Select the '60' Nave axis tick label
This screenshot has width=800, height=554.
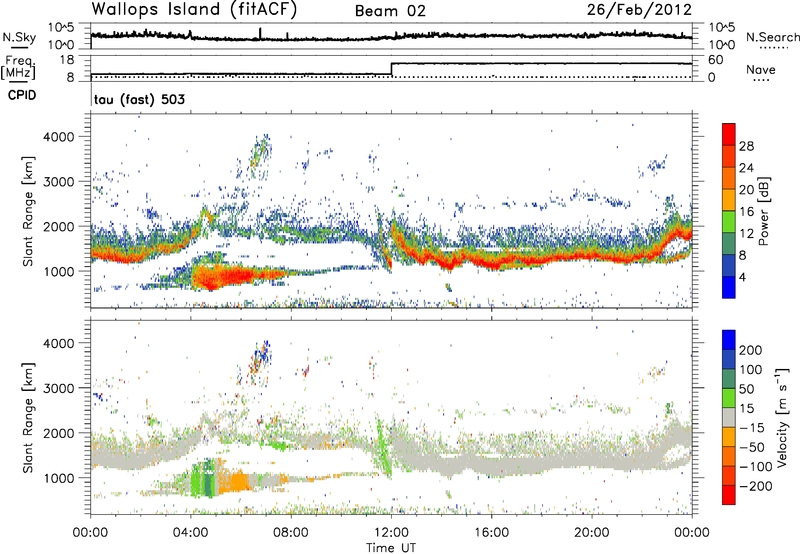tap(715, 60)
